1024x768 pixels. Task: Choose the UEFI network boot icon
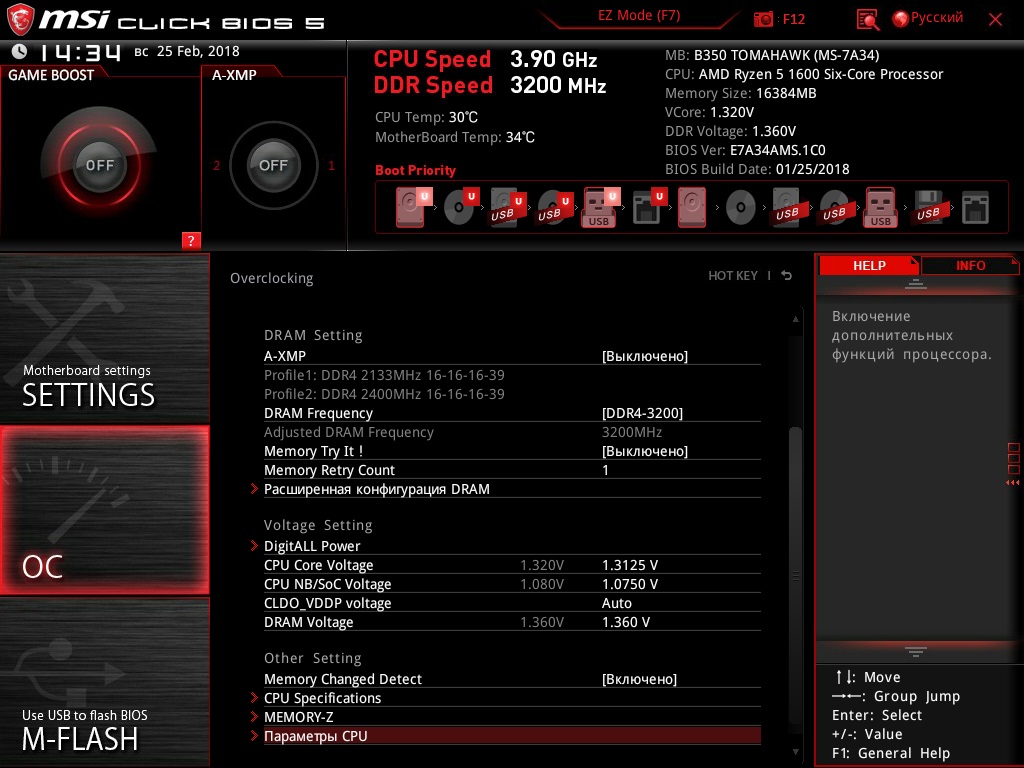(x=649, y=208)
